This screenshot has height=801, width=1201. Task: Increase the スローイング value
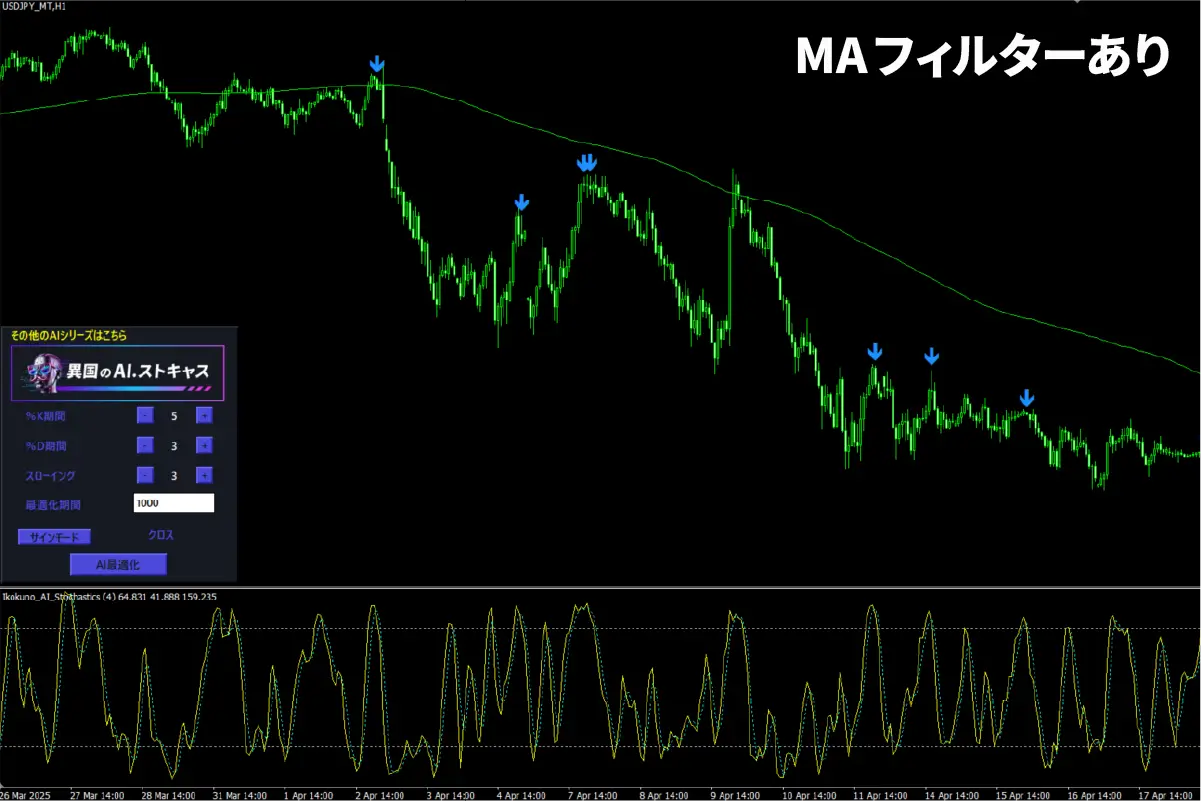204,475
